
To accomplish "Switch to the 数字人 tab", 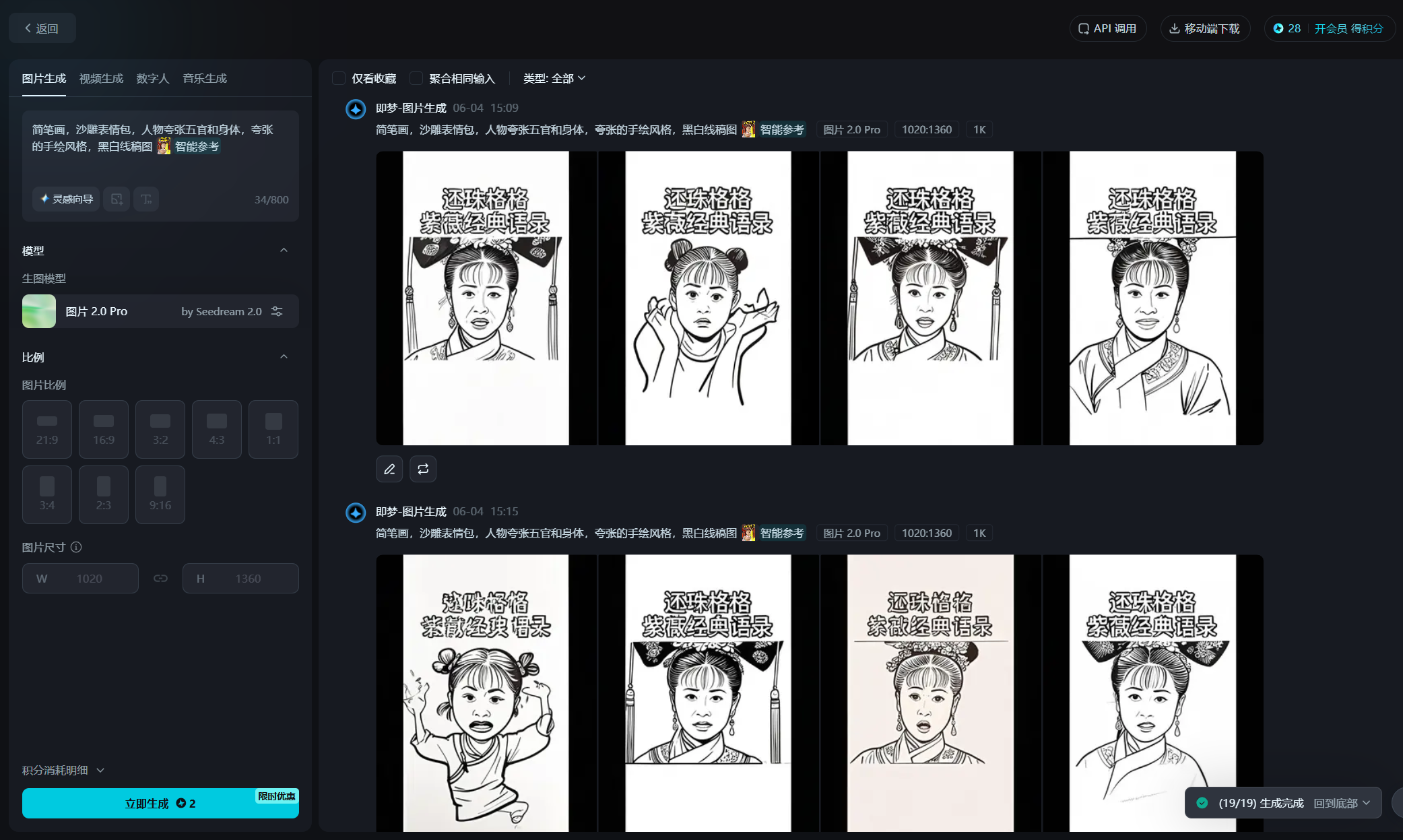I will [153, 79].
